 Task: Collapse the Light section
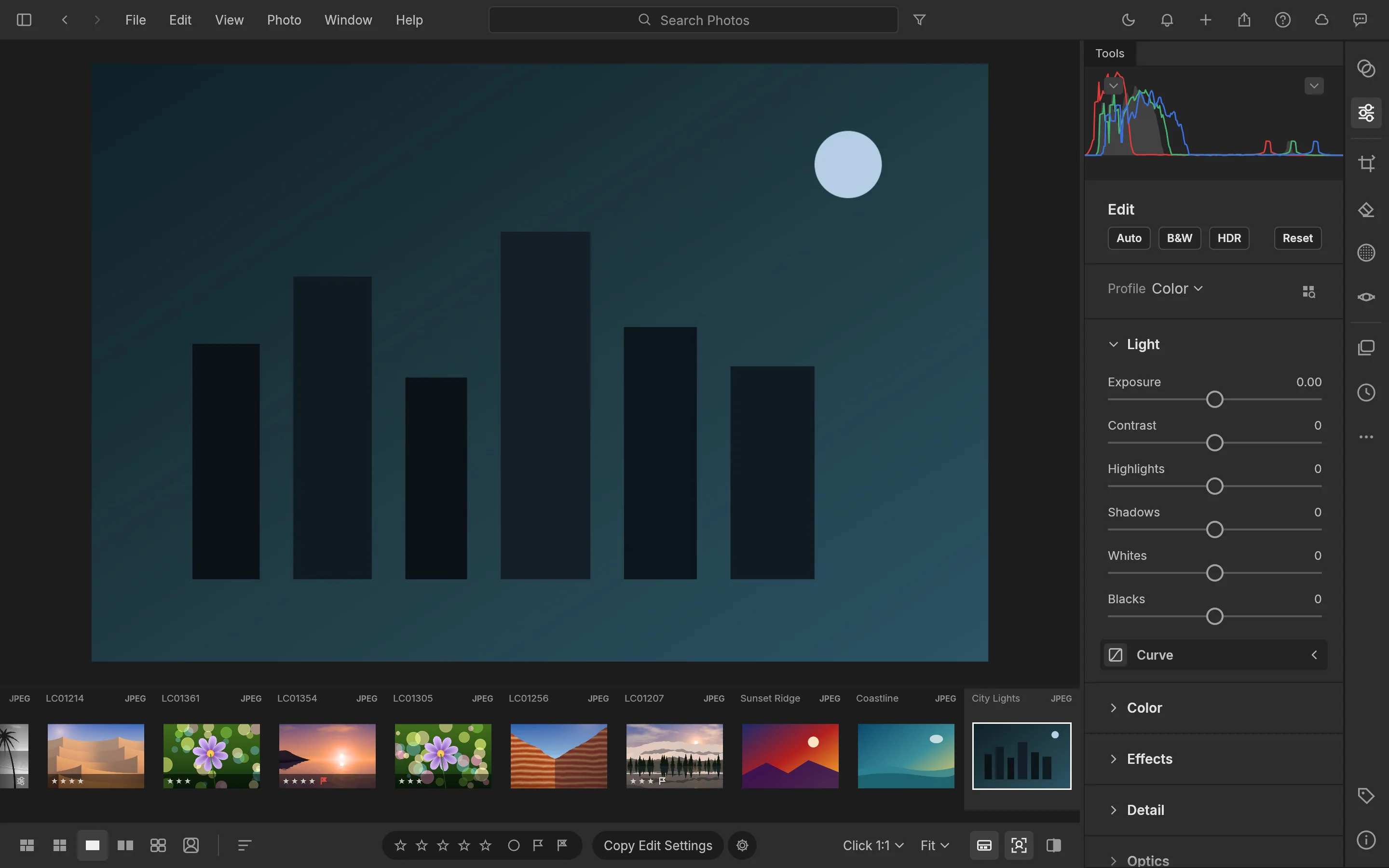point(1113,344)
